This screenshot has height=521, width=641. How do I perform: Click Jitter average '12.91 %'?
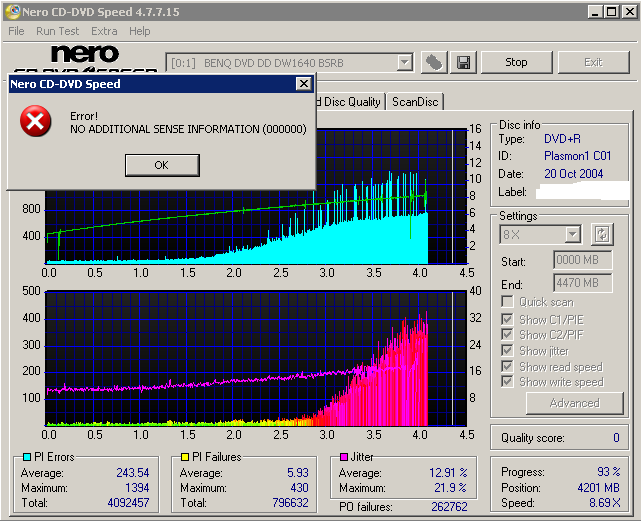pos(448,473)
